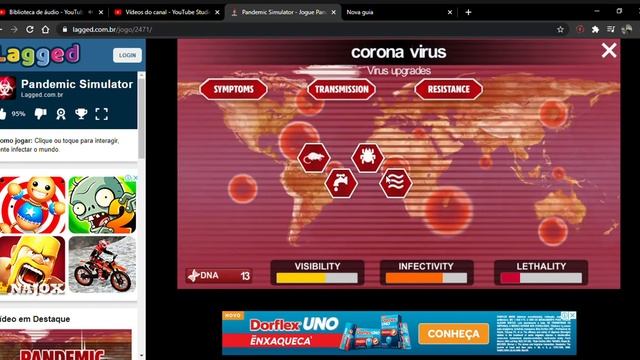Viewport: 640px width, 360px height.
Task: Open the Transmission upgrades tab
Action: [342, 89]
